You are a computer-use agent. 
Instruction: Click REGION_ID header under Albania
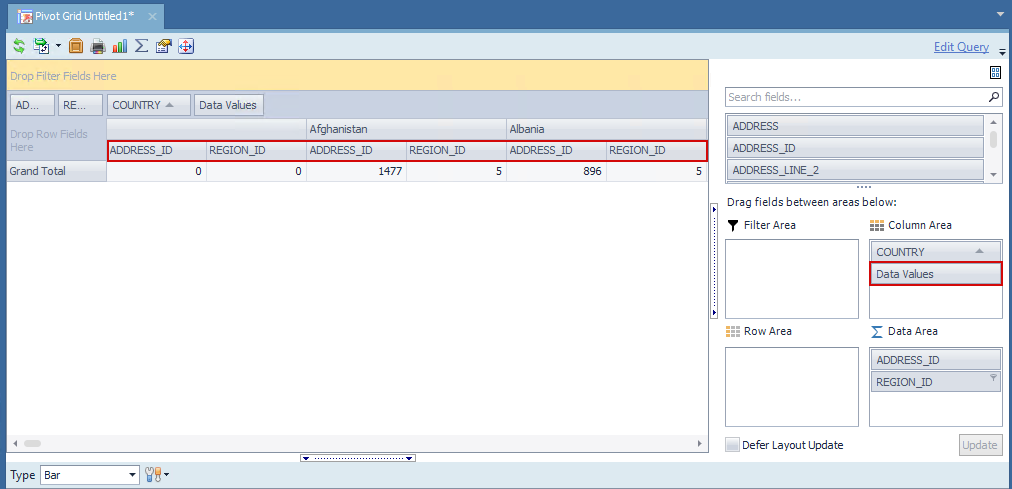point(656,151)
